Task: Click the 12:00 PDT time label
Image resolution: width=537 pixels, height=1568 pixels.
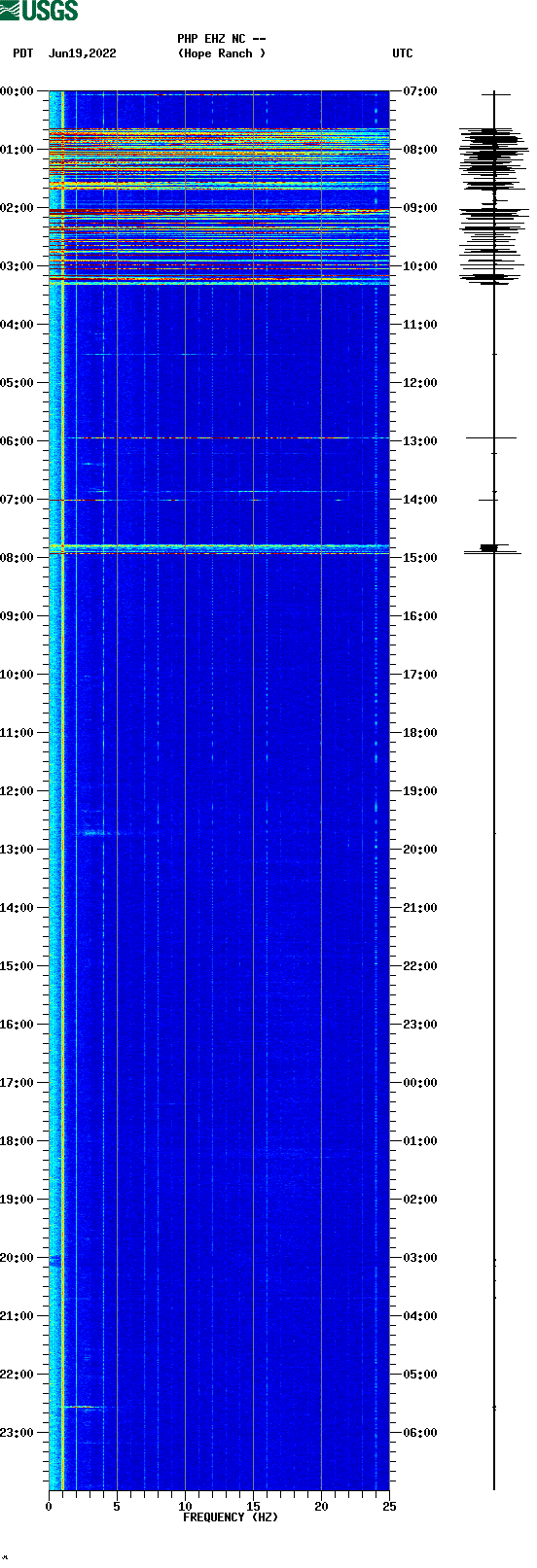Action: [18, 791]
